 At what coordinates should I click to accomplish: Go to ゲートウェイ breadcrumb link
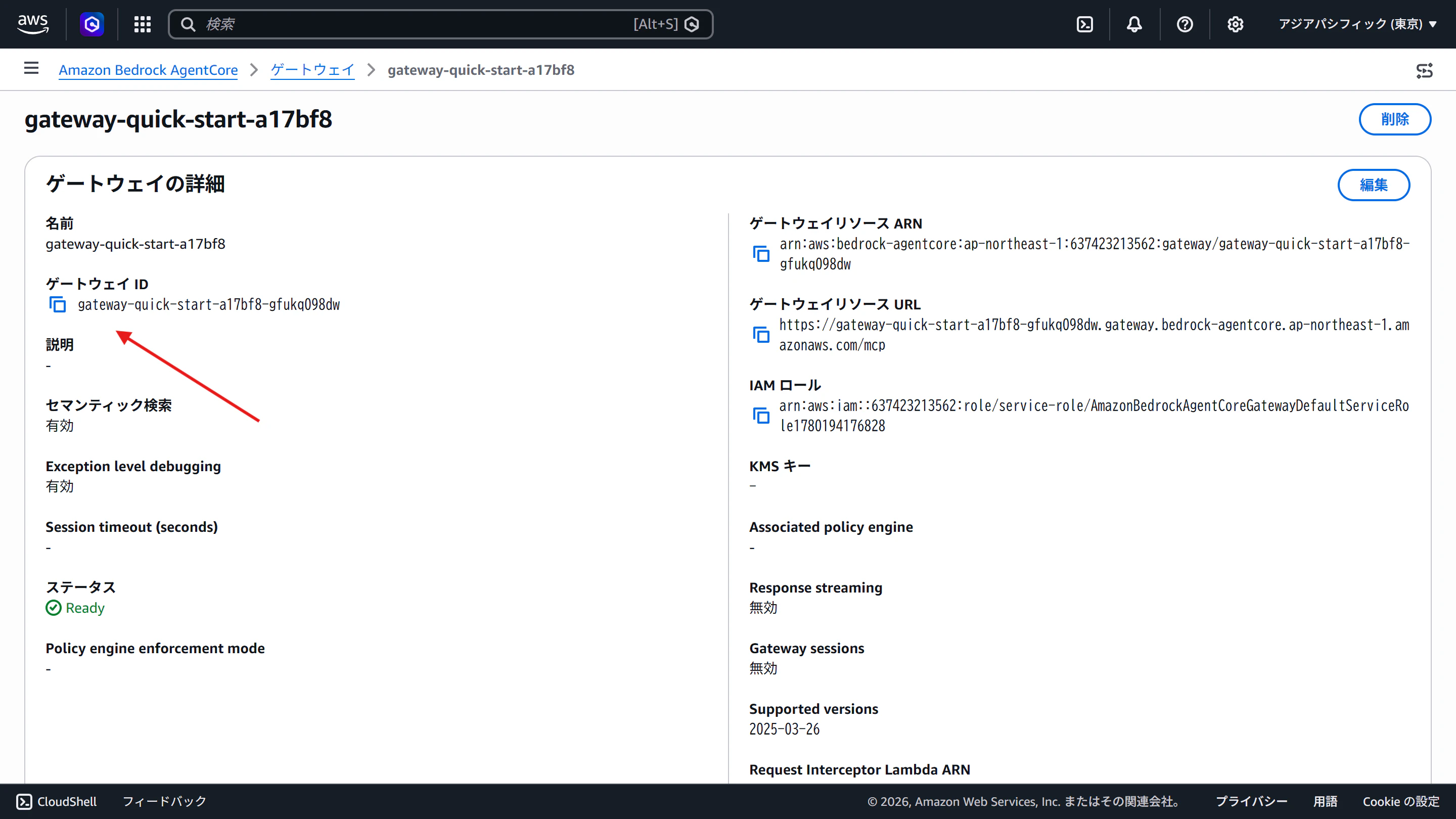(x=312, y=70)
